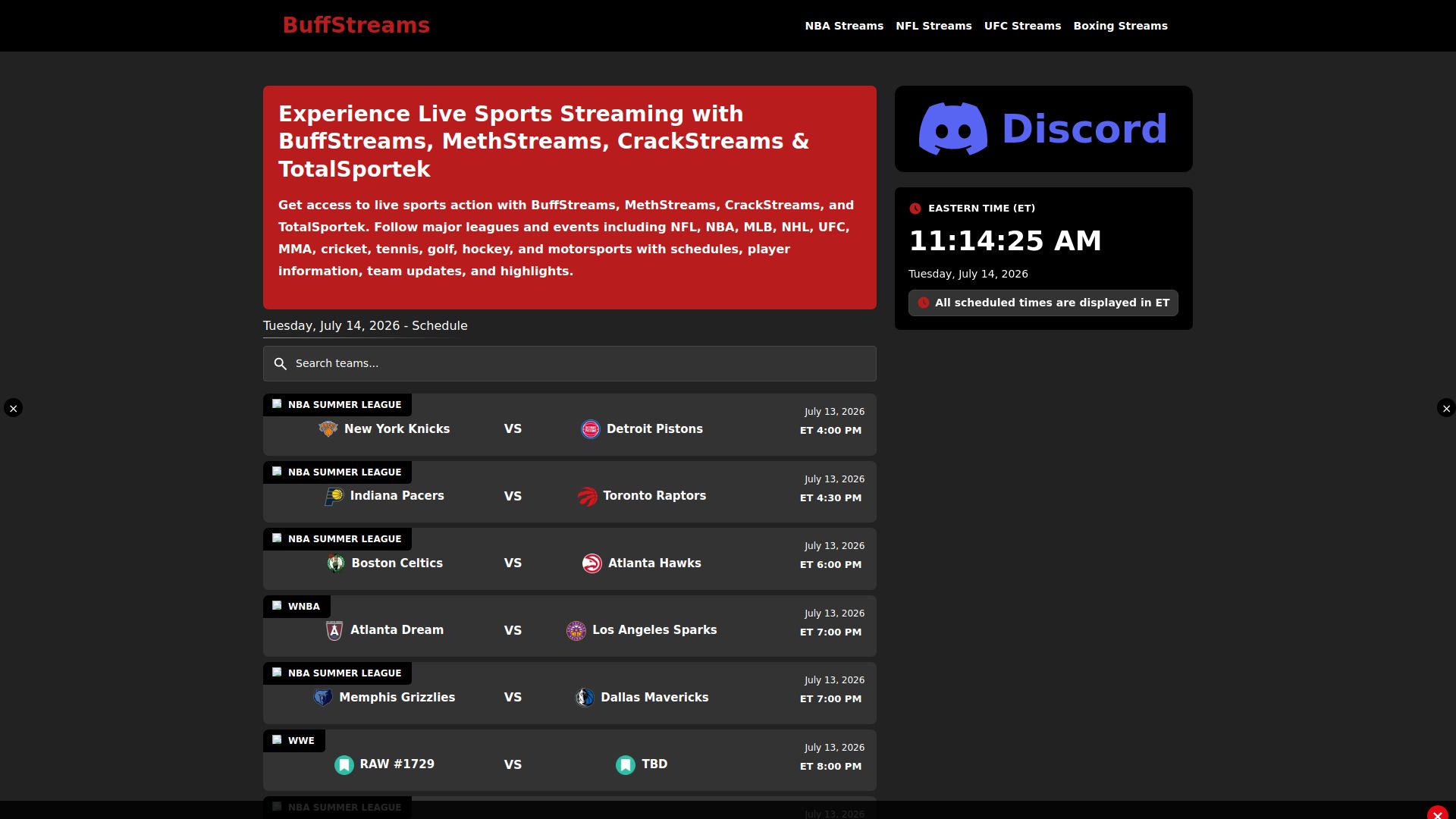Open New York Knicks team name
This screenshot has height=819, width=1456.
397,429
